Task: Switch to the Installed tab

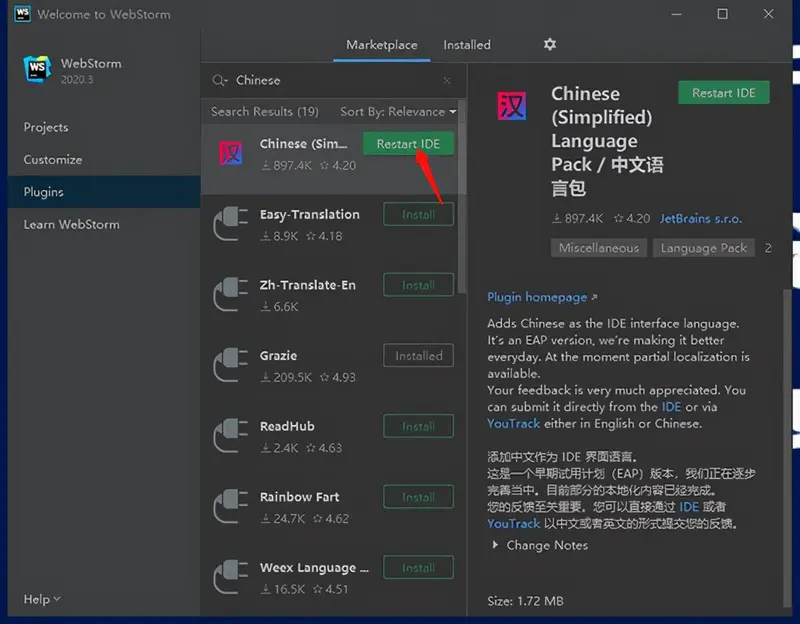Action: [467, 45]
